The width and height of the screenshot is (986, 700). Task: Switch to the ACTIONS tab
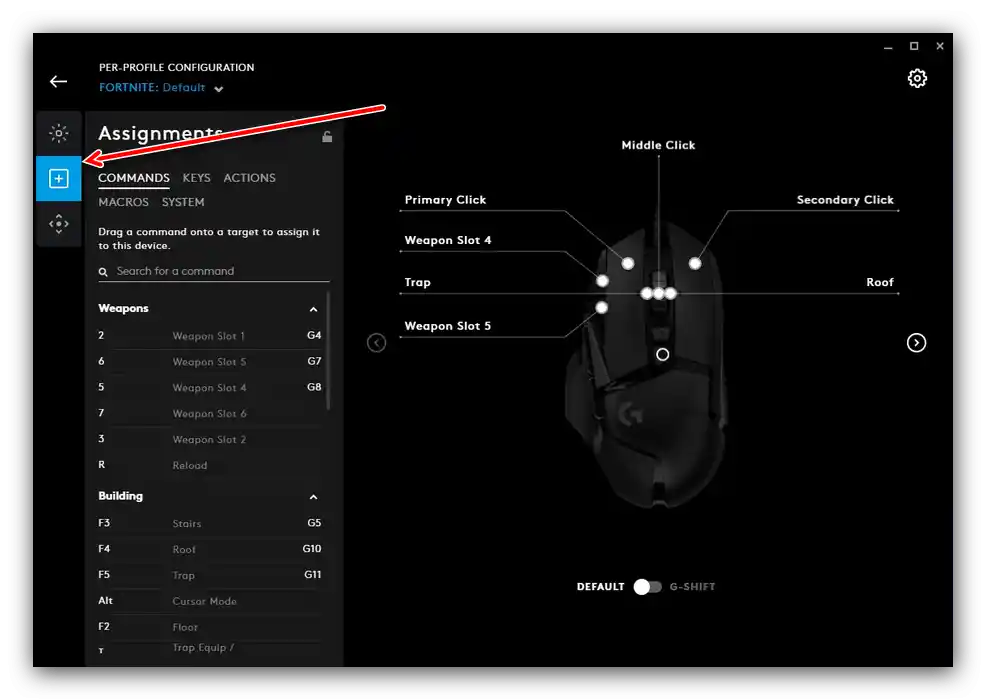[250, 178]
